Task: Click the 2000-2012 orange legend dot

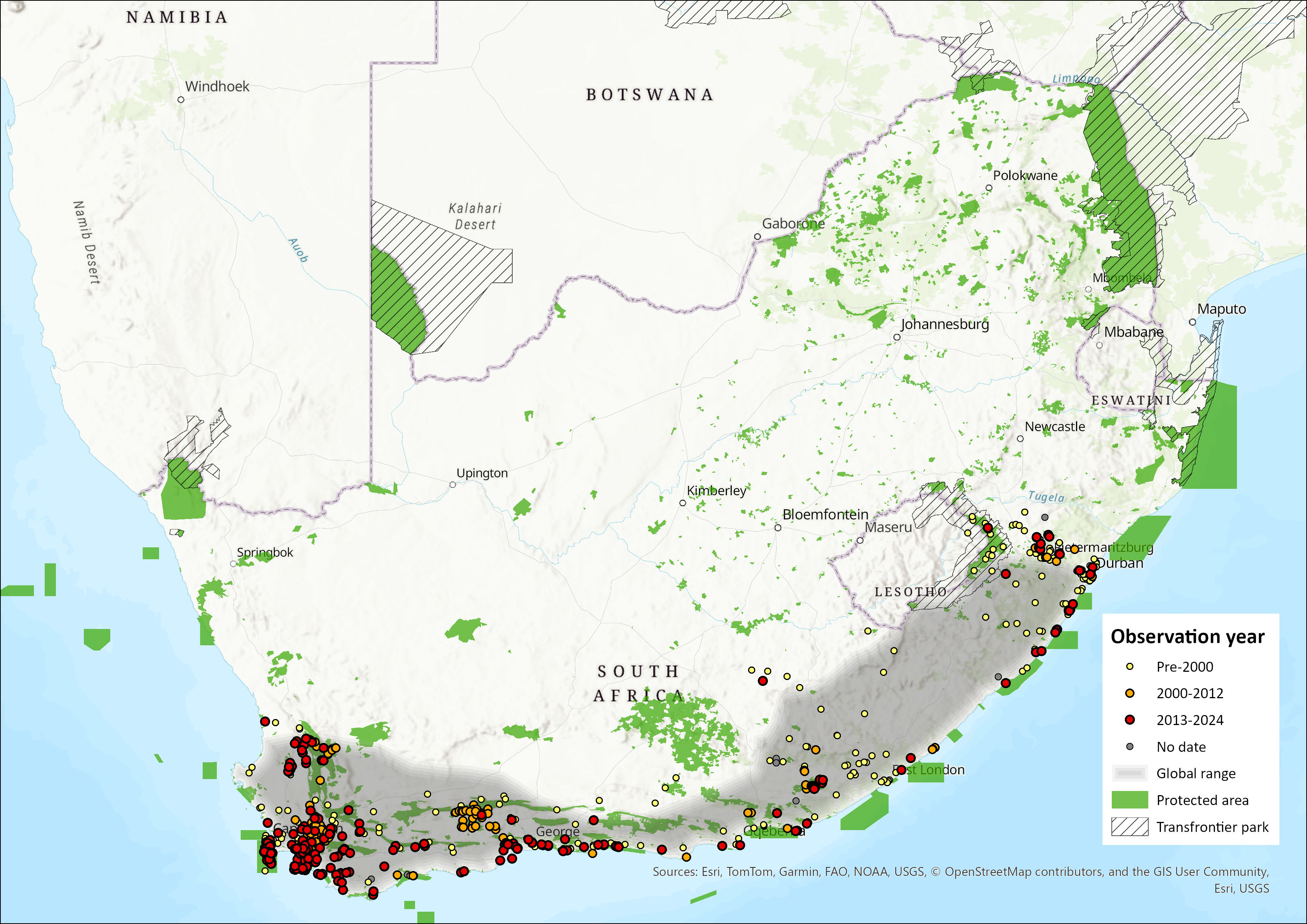Action: (1130, 693)
